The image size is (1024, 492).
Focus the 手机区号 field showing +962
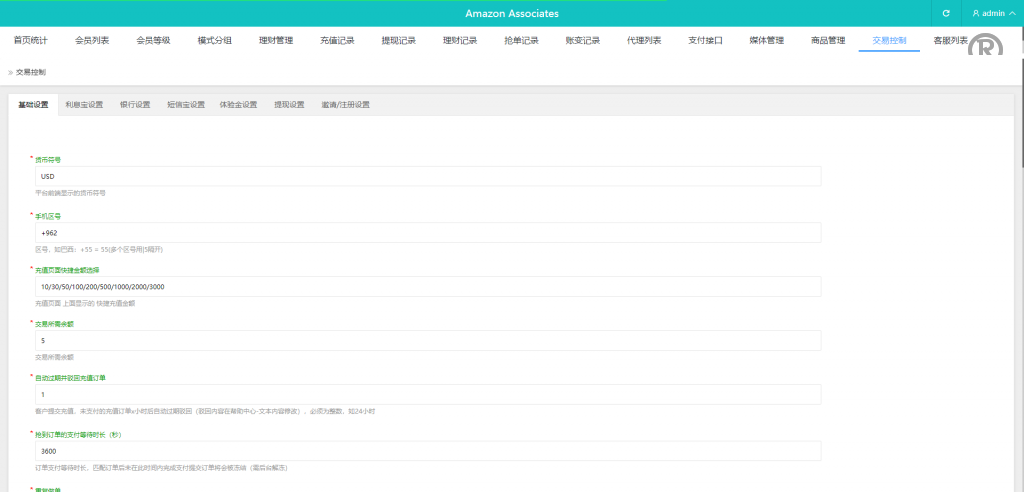(x=425, y=232)
